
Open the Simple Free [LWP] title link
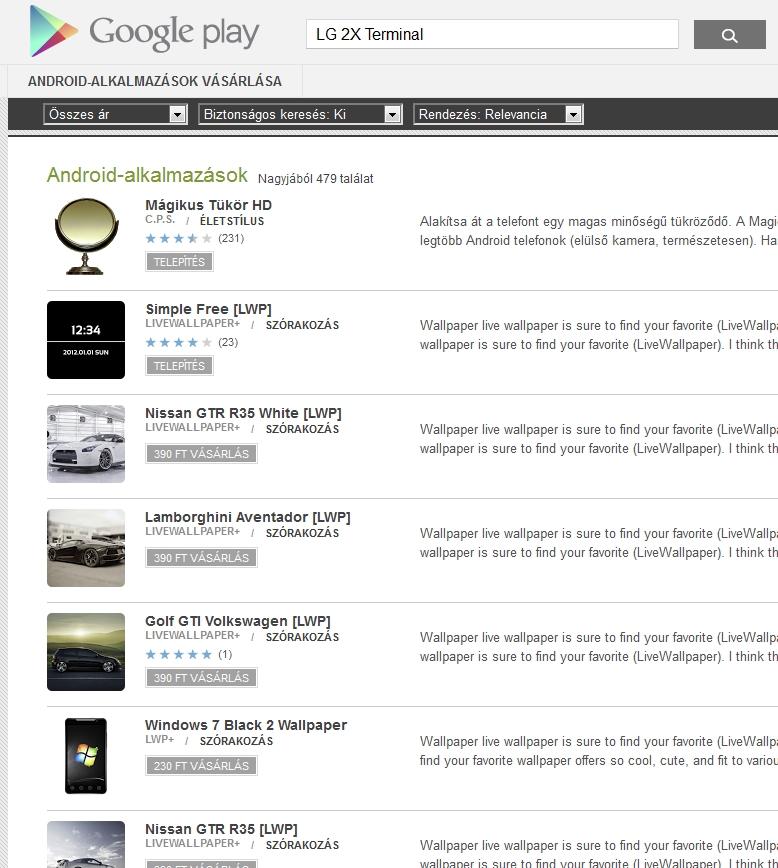click(208, 309)
